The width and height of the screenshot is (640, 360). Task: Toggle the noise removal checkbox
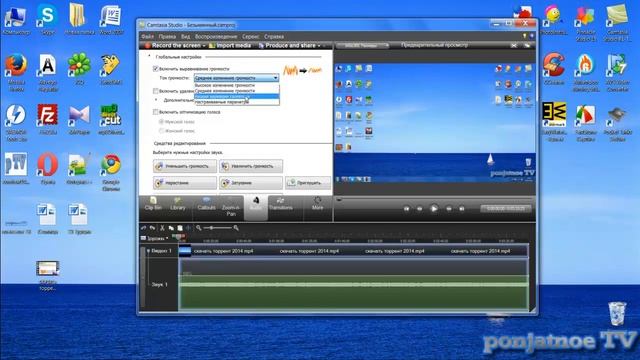click(156, 91)
